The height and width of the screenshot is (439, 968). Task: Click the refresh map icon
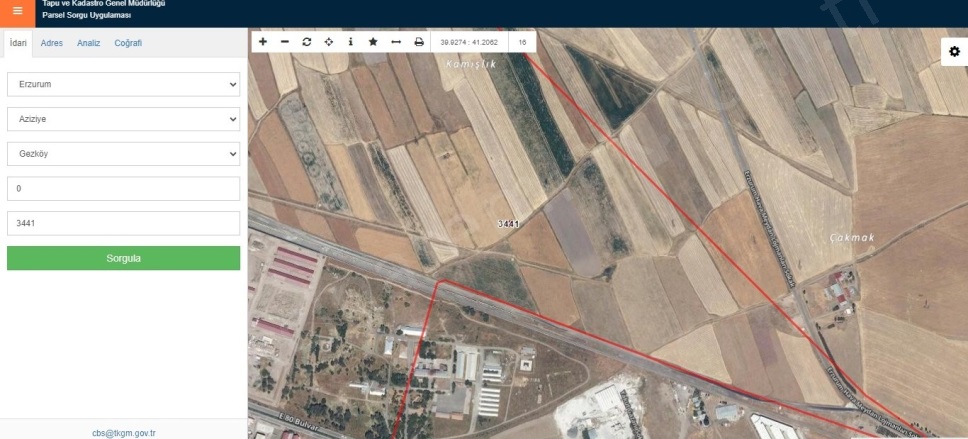coord(307,42)
